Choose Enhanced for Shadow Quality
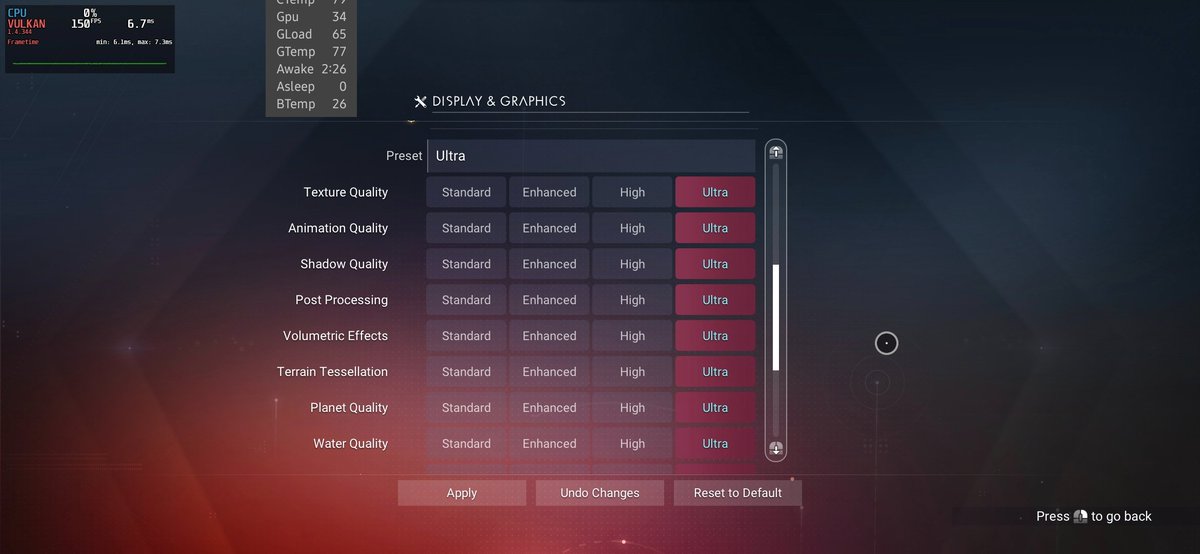The width and height of the screenshot is (1200, 554). coord(549,264)
